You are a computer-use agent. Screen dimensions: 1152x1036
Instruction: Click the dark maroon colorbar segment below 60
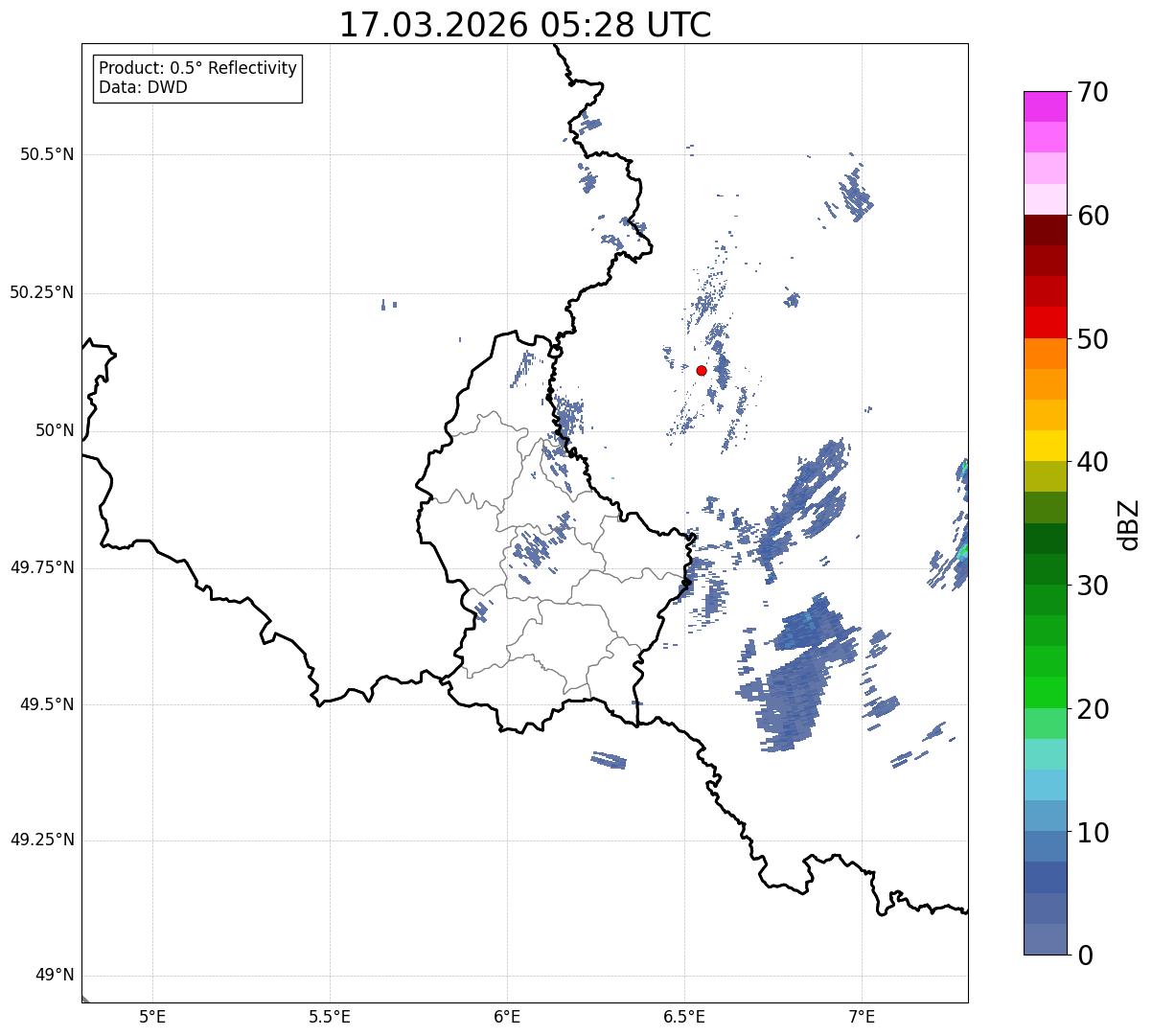[1045, 230]
